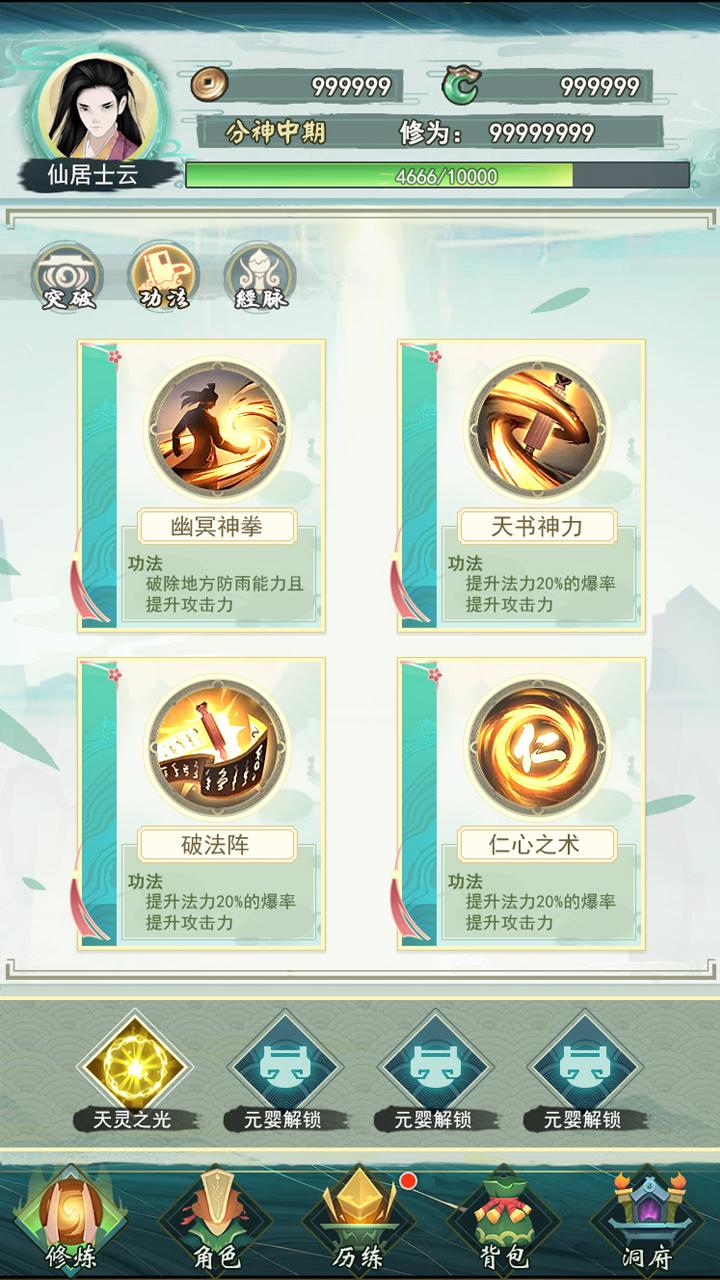Click the green experience progress bar
This screenshot has width=720, height=1280.
pos(438,176)
